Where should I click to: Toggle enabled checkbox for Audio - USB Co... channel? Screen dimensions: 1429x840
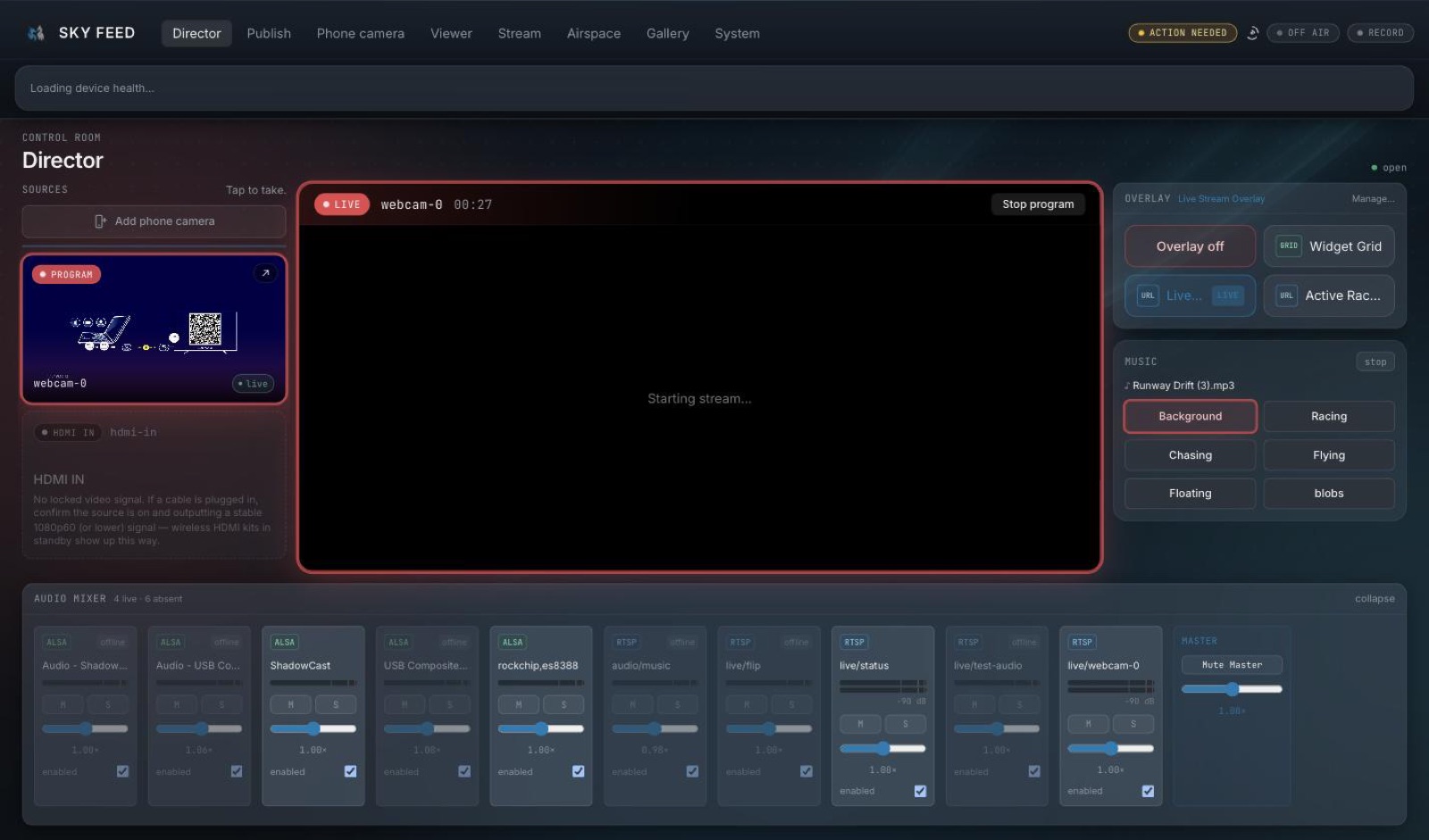pyautogui.click(x=236, y=771)
